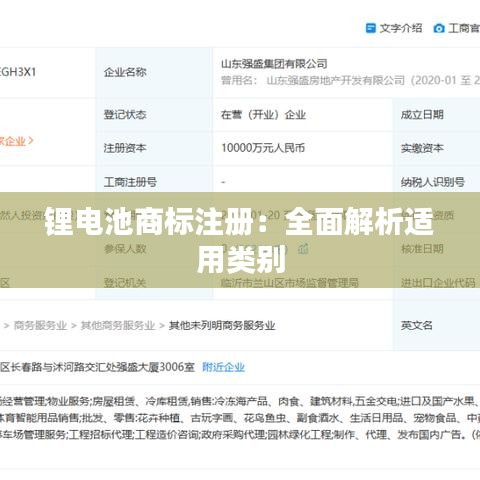Open the 商务服务业 breadcrumb
The image size is (480, 480).
tap(40, 325)
